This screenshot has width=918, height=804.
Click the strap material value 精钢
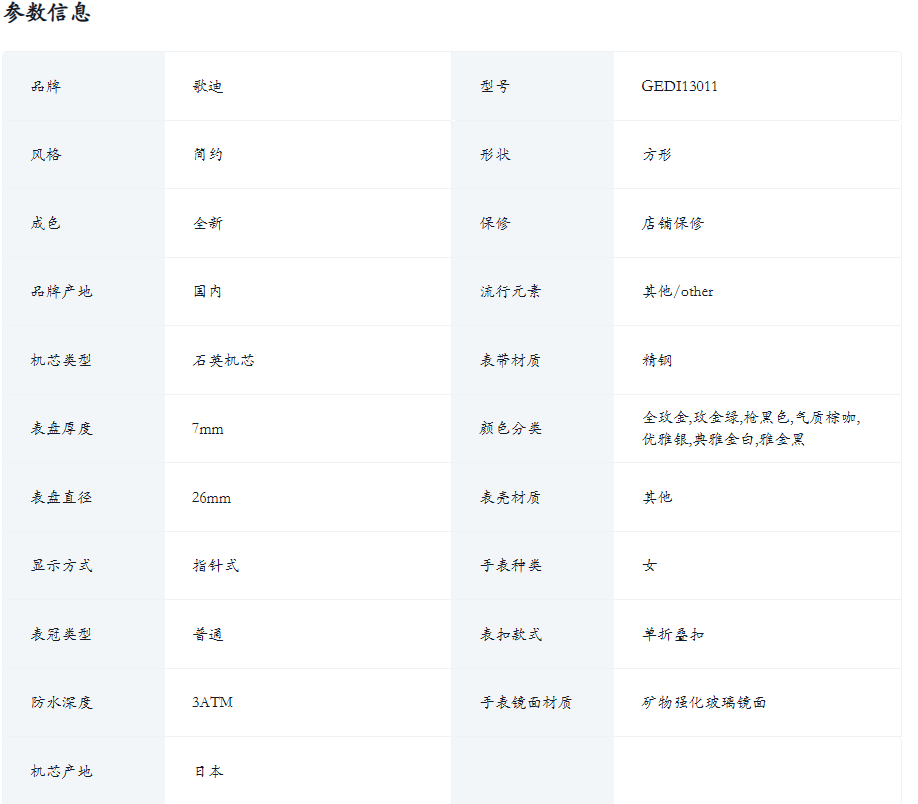(x=657, y=360)
